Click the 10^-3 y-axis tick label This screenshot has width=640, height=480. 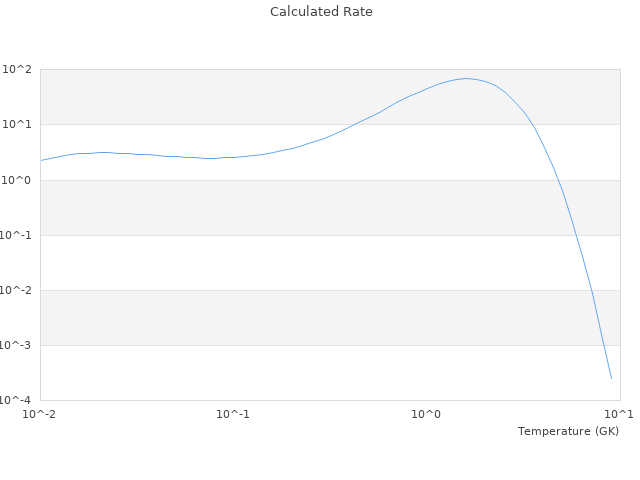coord(17,345)
